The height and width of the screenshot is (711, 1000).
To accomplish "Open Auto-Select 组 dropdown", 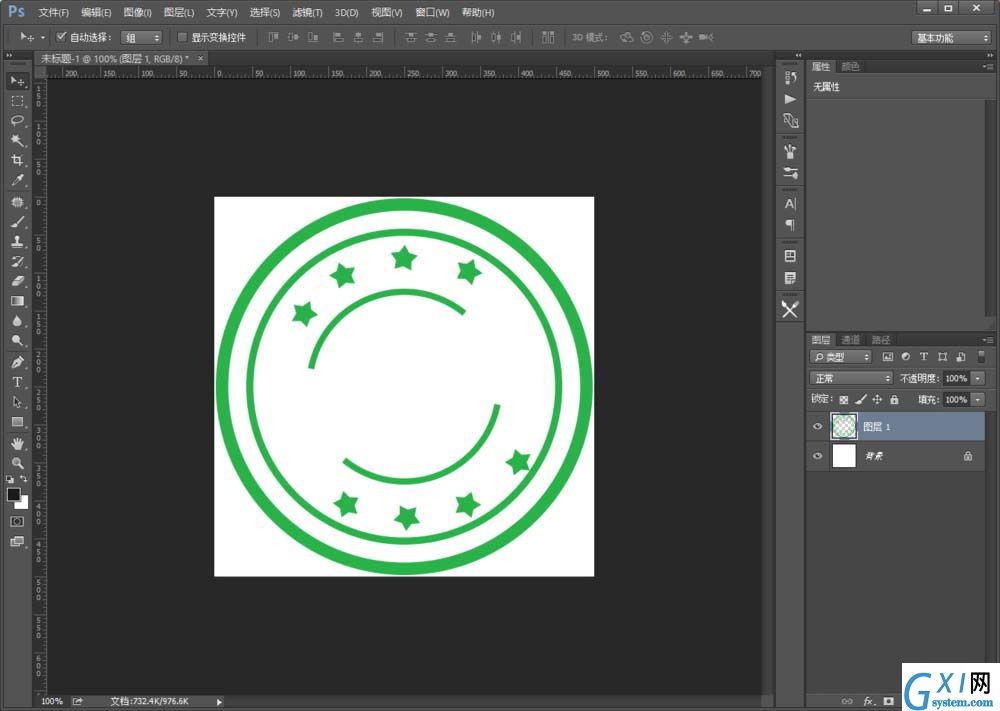I will 142,38.
